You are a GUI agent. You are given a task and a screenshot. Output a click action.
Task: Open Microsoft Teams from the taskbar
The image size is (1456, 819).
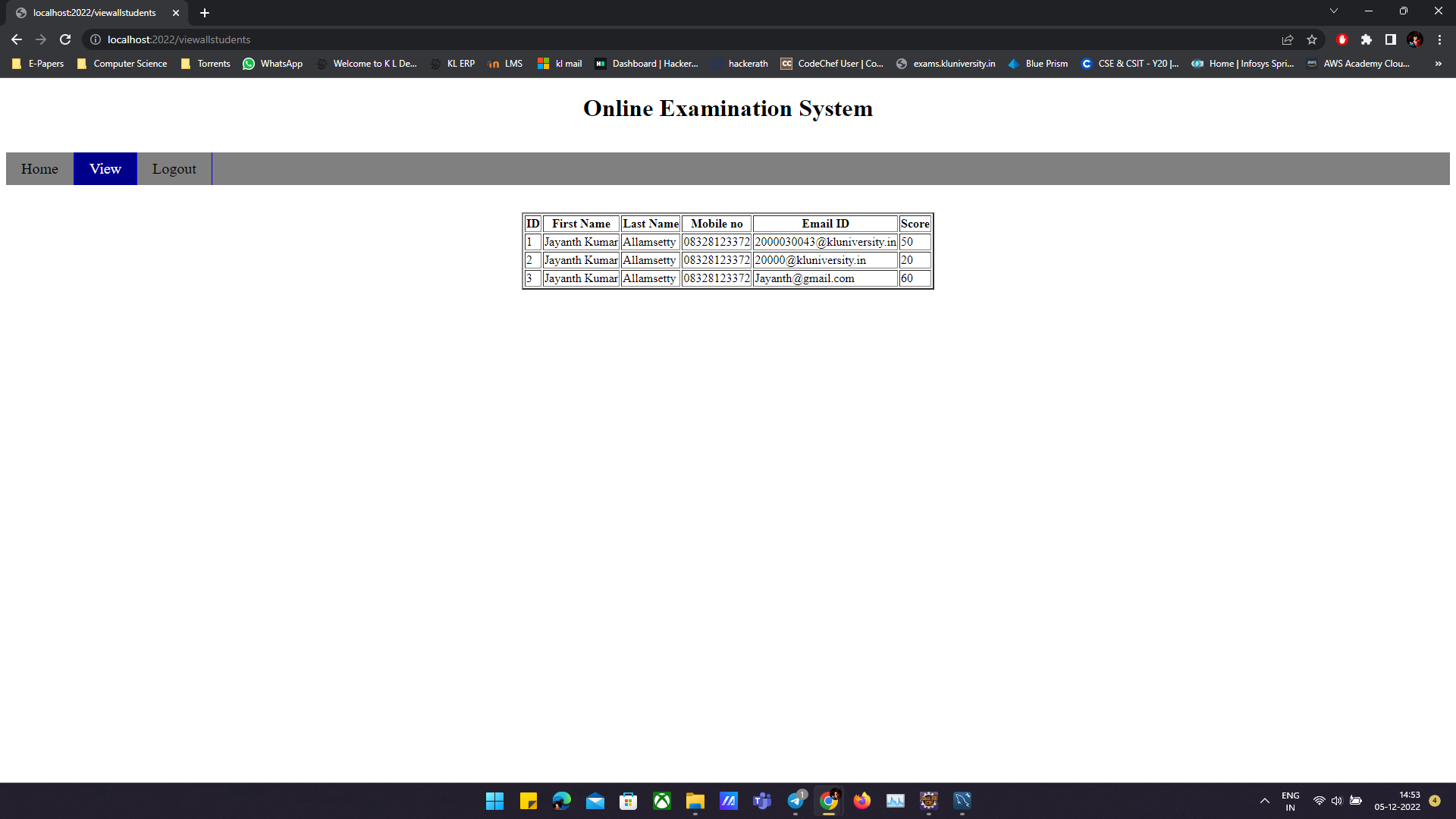[761, 801]
